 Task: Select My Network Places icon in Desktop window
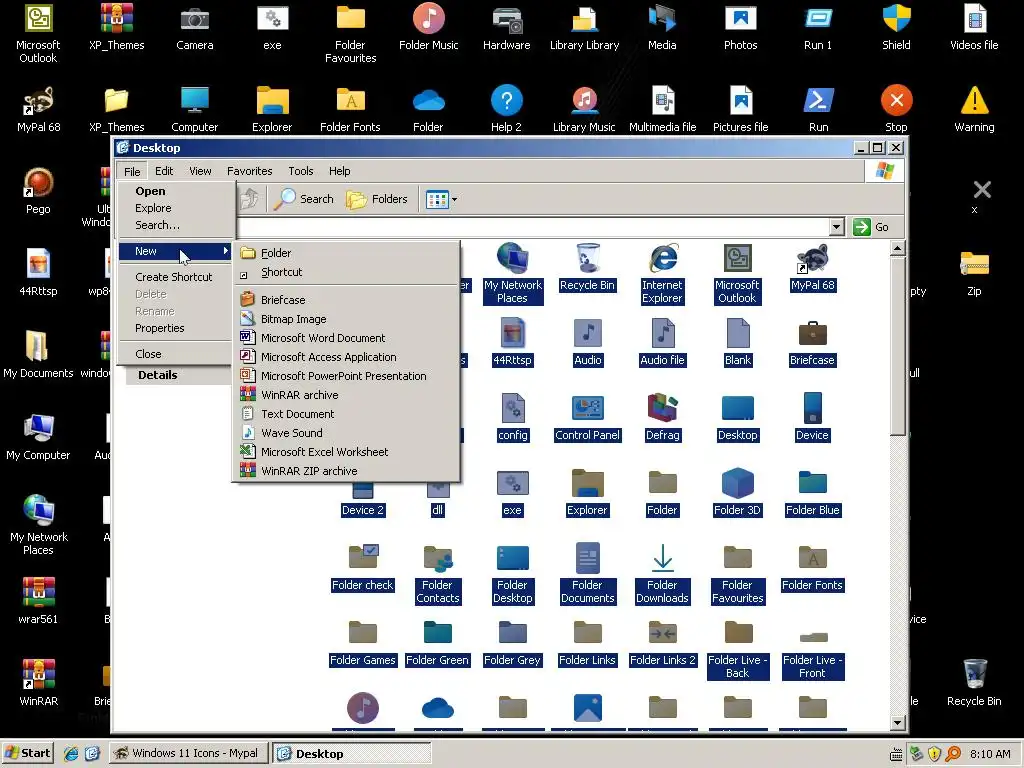513,274
